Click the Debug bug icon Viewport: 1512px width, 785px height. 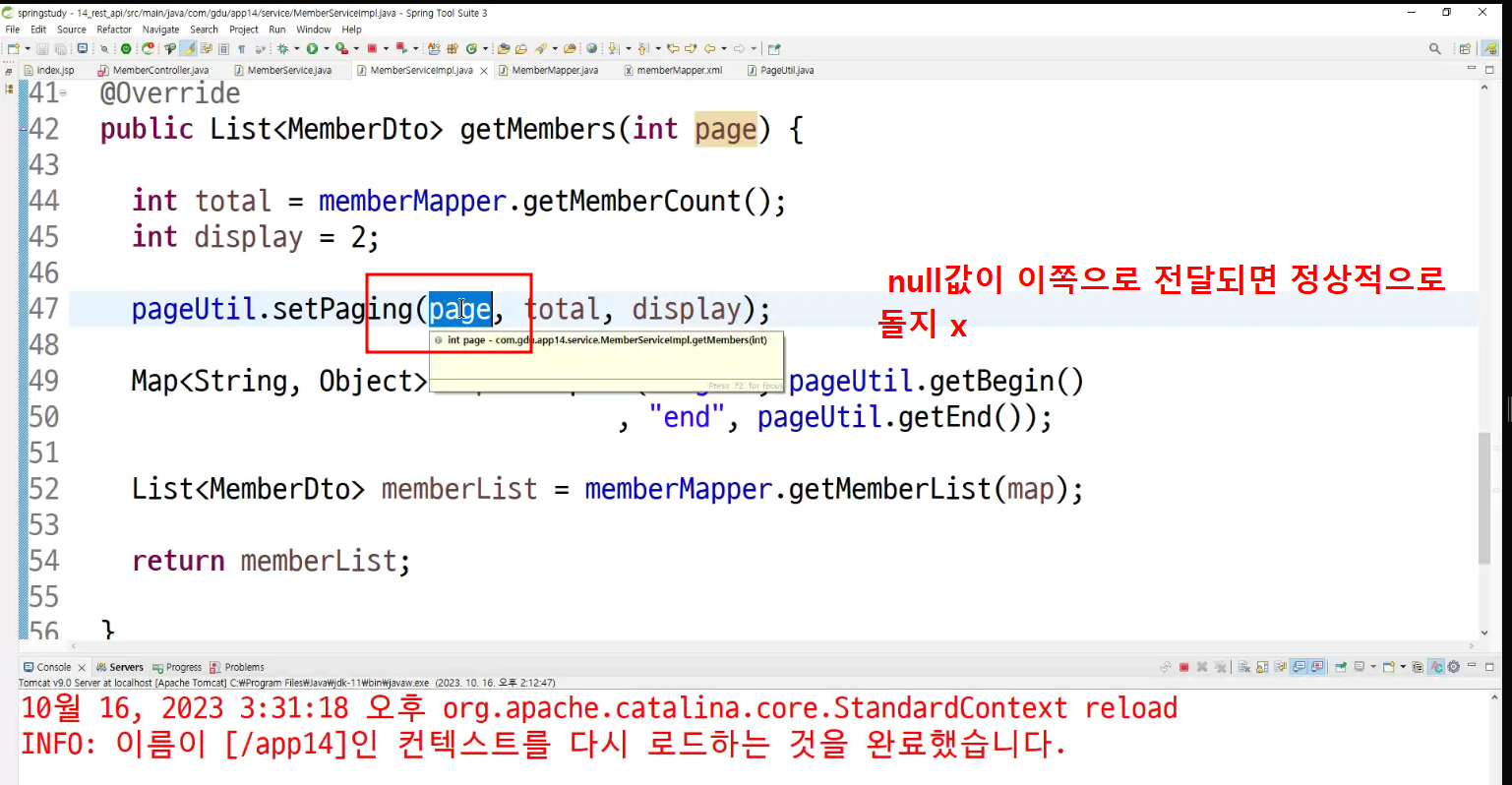[282, 48]
